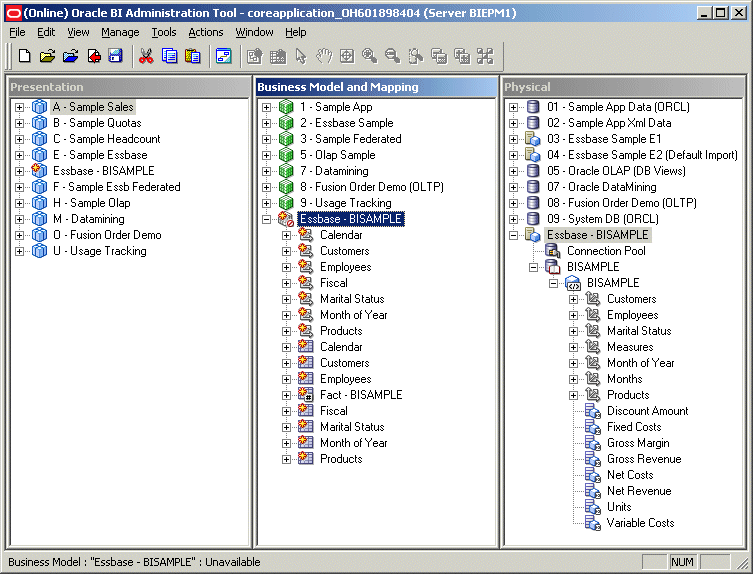Expand the A - Sample Sales node
This screenshot has height=574, width=753.
(x=19, y=107)
